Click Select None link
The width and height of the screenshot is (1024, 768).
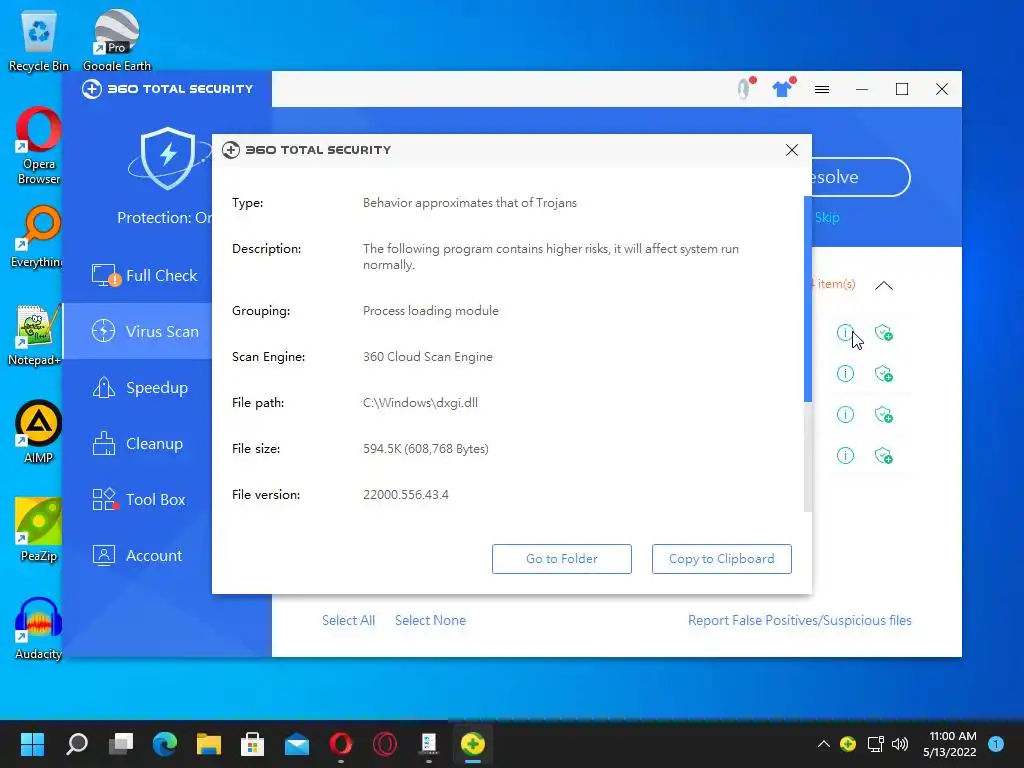tap(430, 620)
